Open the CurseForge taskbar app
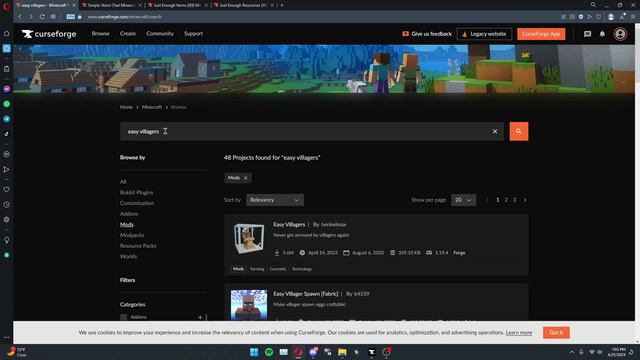 (x=371, y=352)
